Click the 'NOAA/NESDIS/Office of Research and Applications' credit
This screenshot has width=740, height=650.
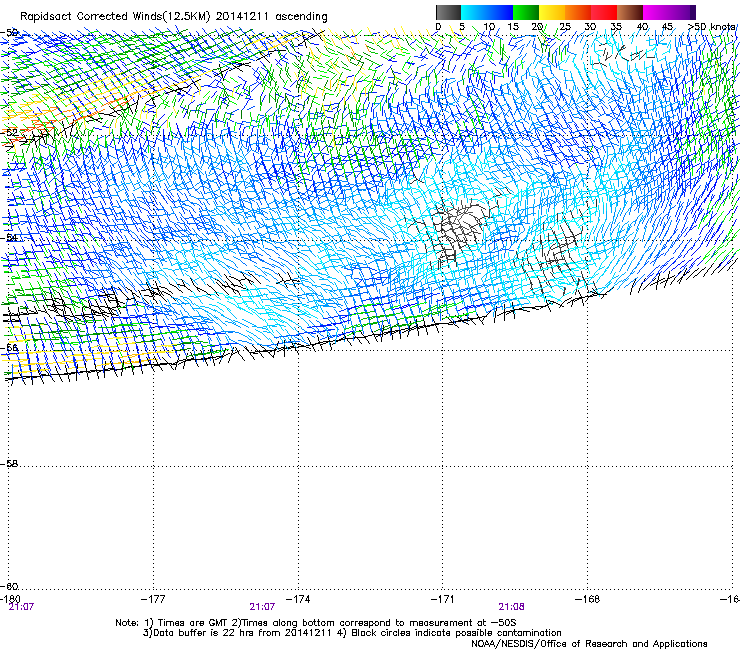point(589,644)
